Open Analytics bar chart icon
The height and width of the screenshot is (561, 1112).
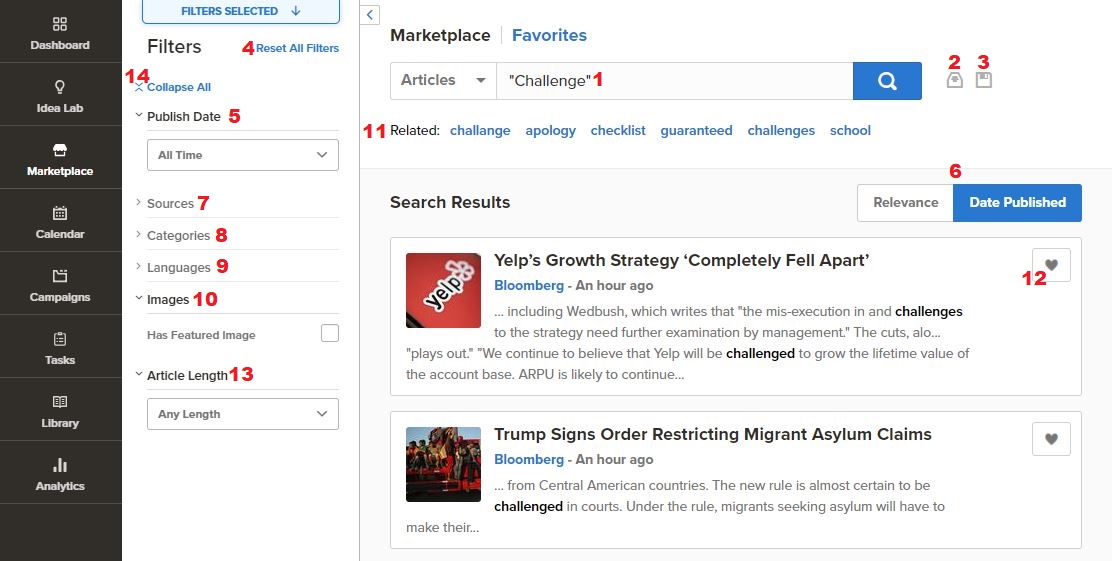point(60,465)
